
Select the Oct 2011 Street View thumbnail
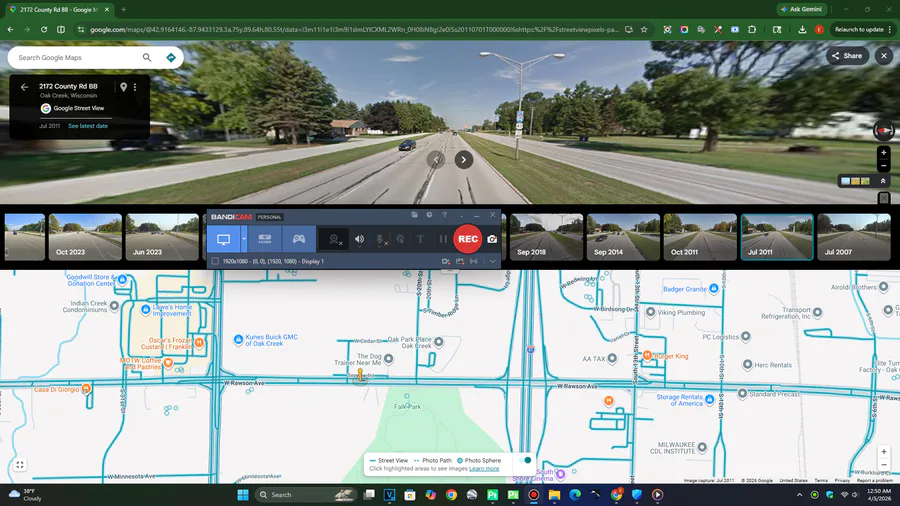tap(700, 237)
